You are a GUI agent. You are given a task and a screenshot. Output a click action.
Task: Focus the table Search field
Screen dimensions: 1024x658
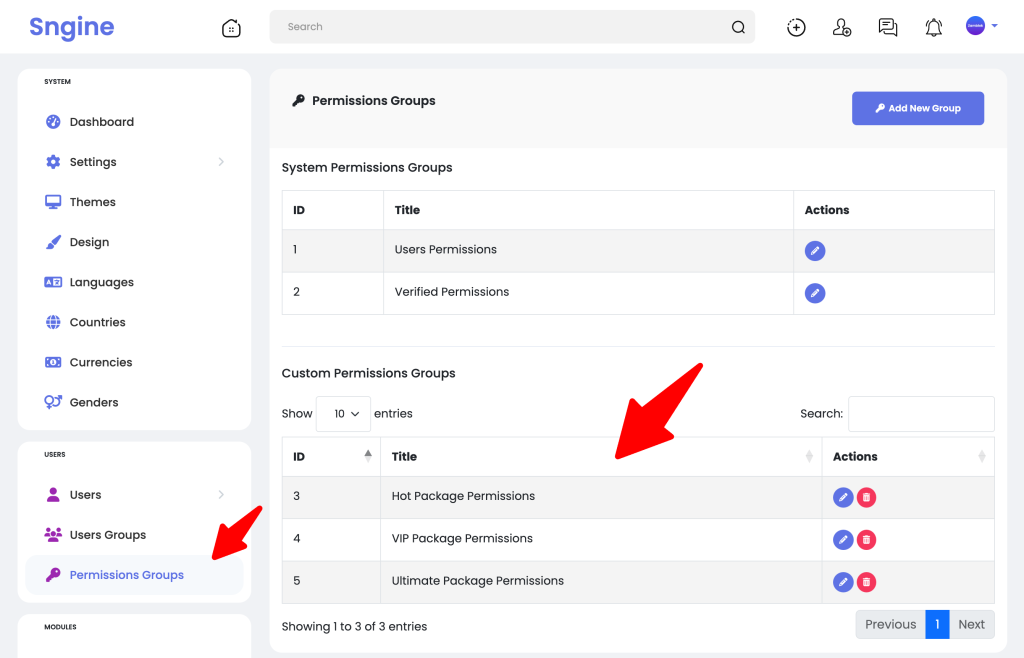(921, 414)
